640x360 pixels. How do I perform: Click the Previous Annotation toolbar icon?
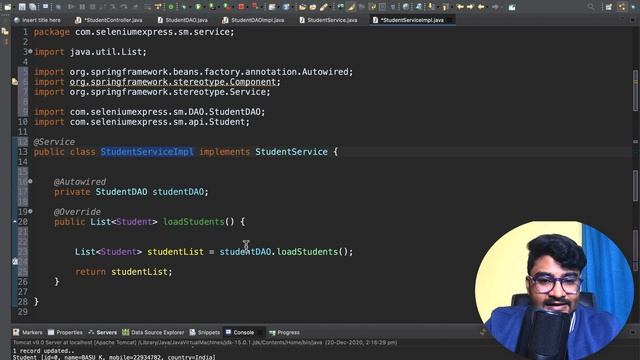445,7
